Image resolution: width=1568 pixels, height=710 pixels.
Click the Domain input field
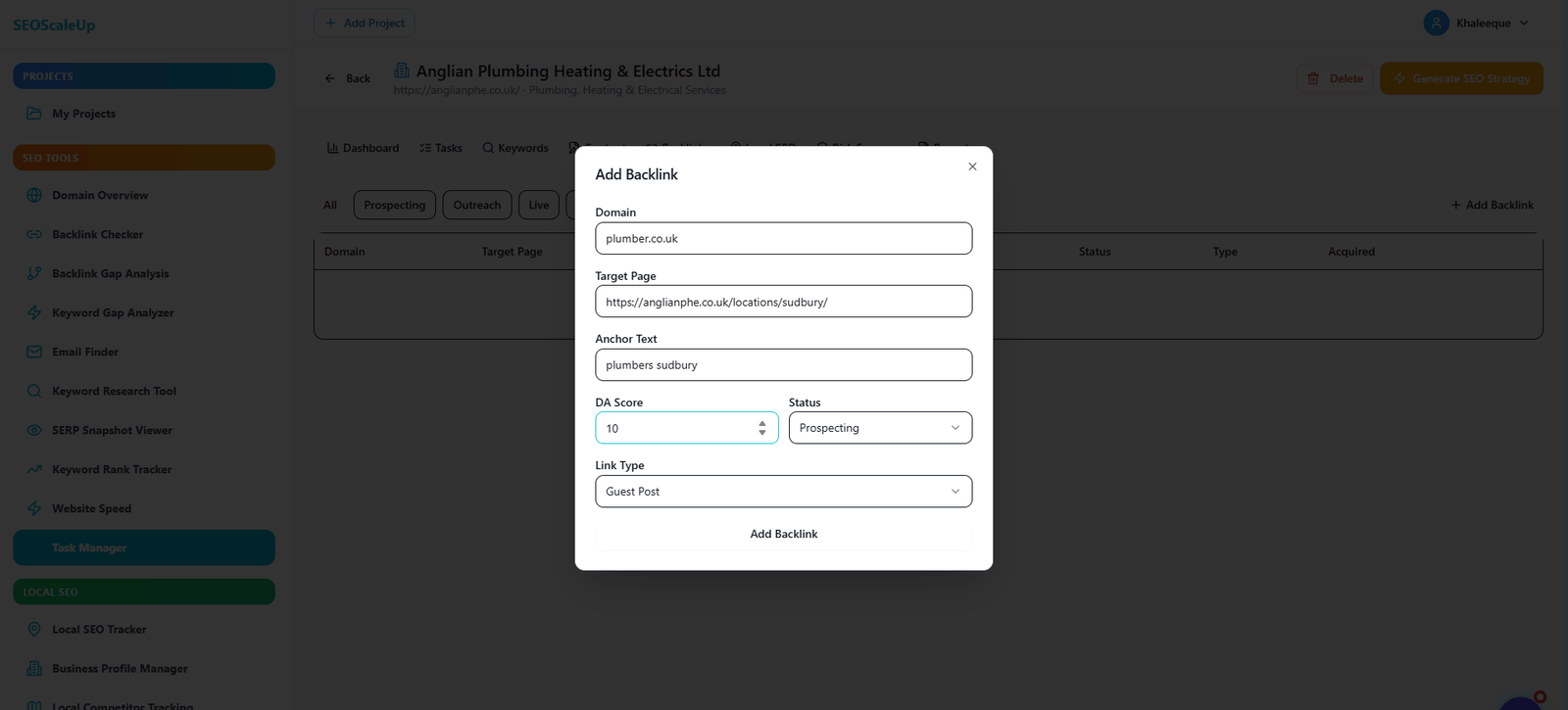pyautogui.click(x=783, y=238)
